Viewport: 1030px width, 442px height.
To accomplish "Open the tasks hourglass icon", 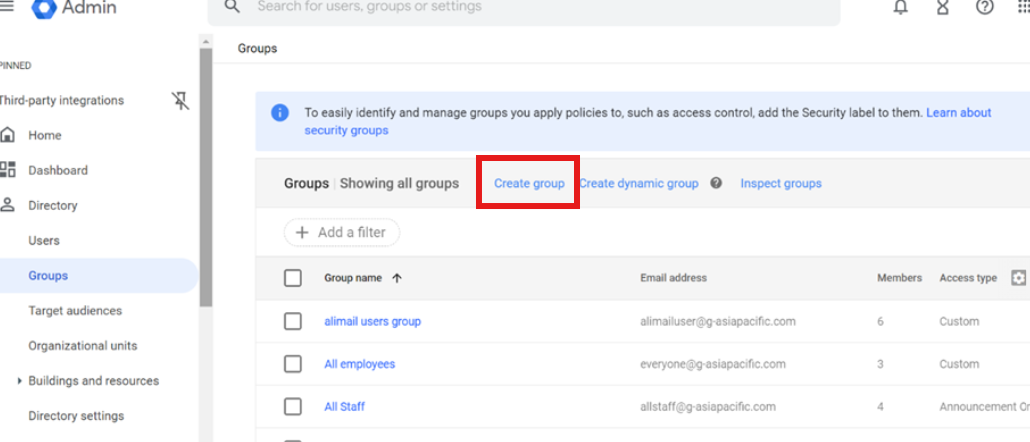I will click(x=943, y=8).
